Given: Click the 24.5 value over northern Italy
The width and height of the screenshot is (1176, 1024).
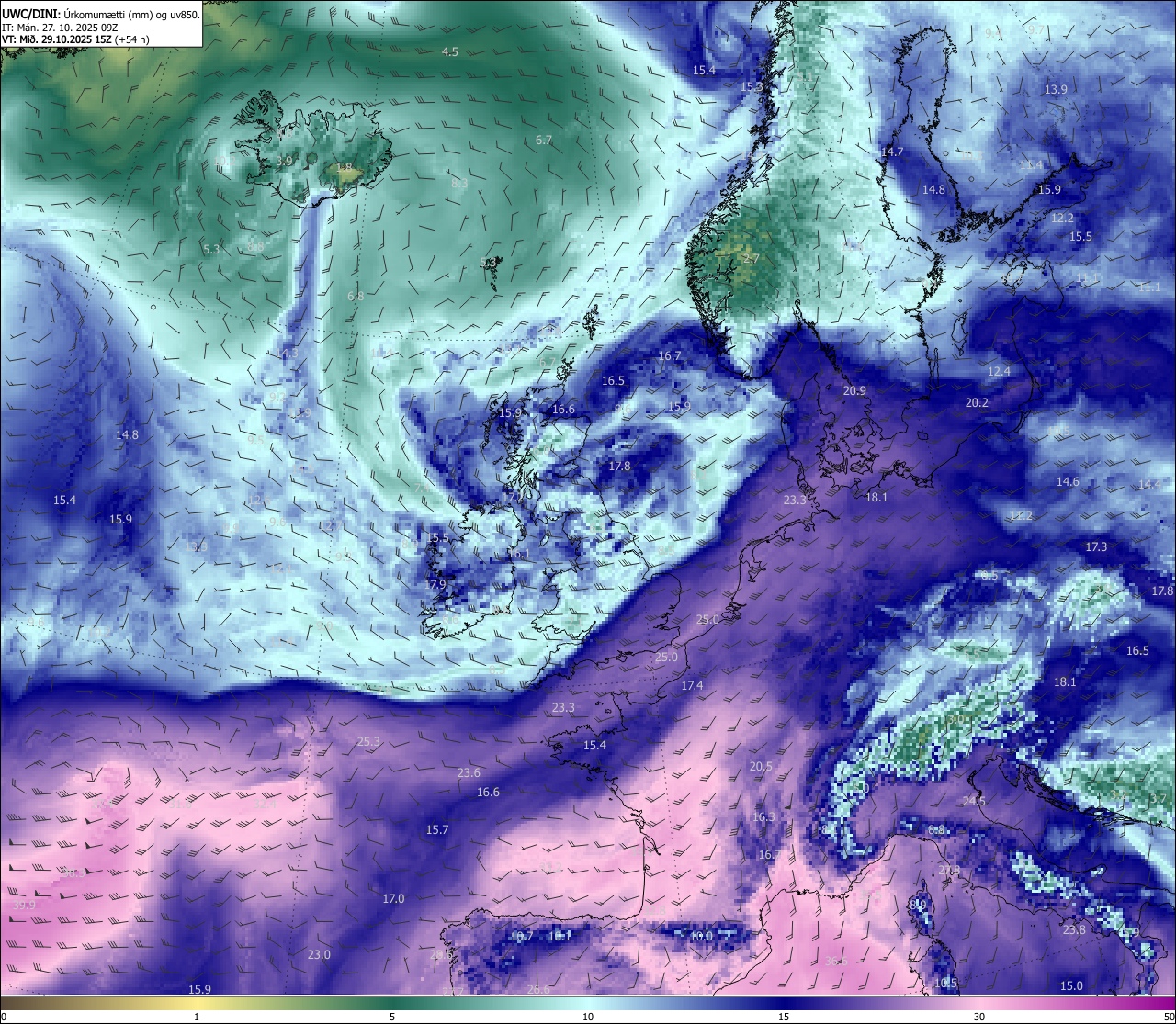Looking at the screenshot, I should point(974,802).
